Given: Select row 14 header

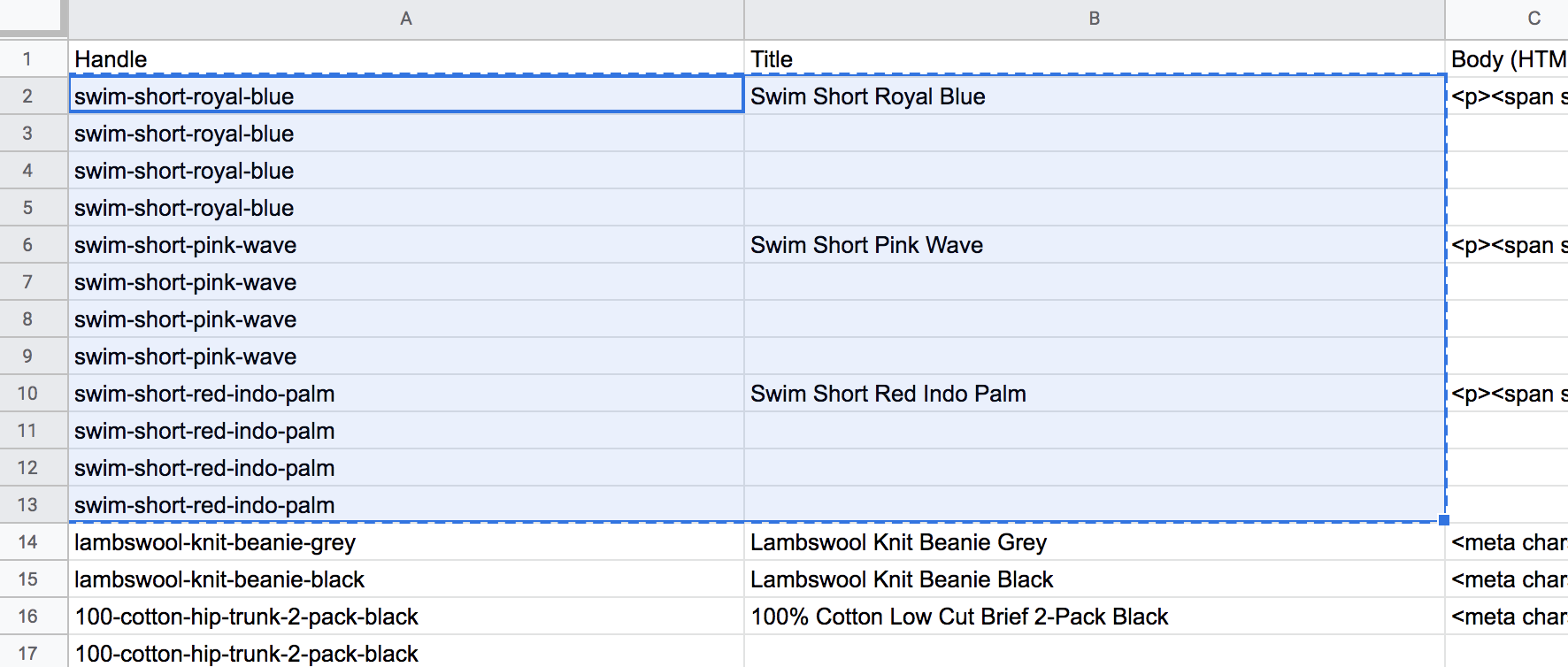Looking at the screenshot, I should (28, 542).
